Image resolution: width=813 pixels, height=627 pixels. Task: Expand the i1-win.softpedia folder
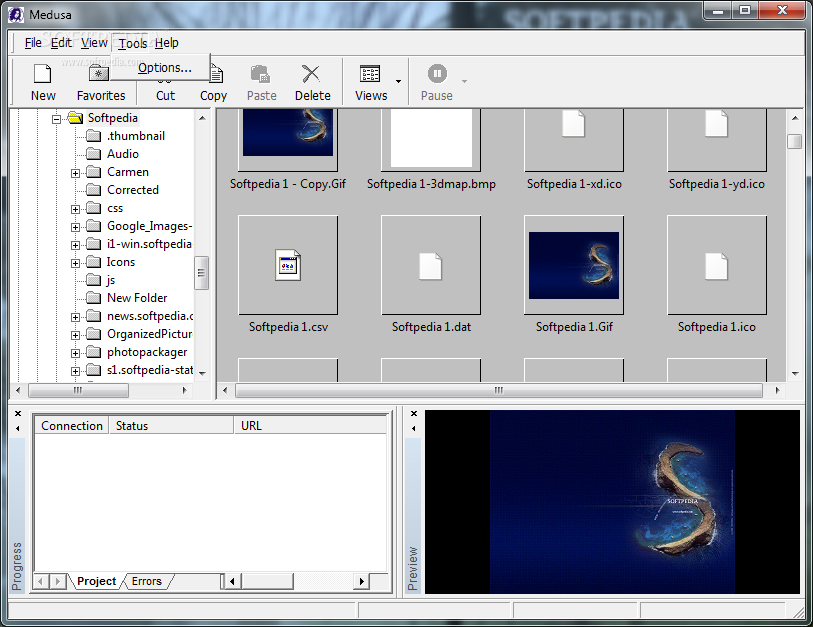pyautogui.click(x=76, y=245)
